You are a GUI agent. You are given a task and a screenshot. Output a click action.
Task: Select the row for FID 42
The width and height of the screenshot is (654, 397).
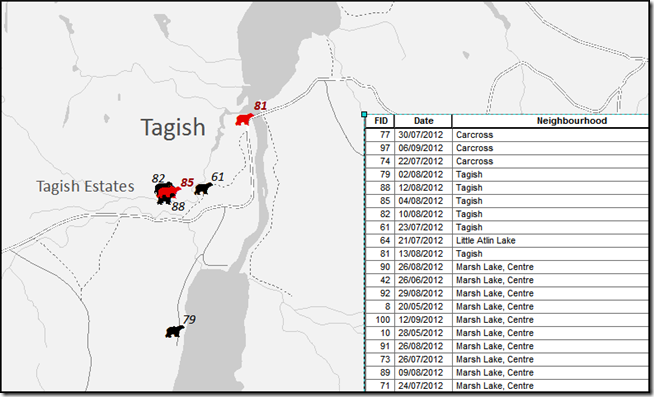tap(507, 280)
